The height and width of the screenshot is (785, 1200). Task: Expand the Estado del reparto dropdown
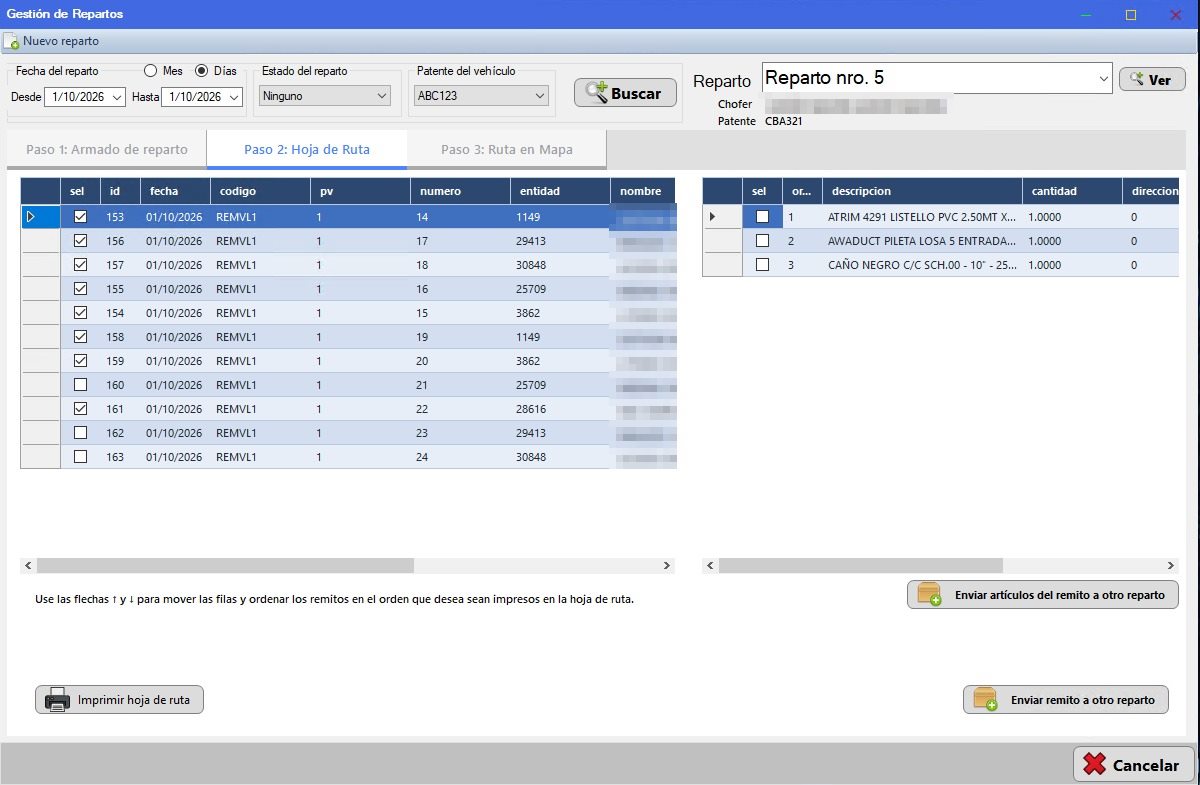(x=382, y=96)
